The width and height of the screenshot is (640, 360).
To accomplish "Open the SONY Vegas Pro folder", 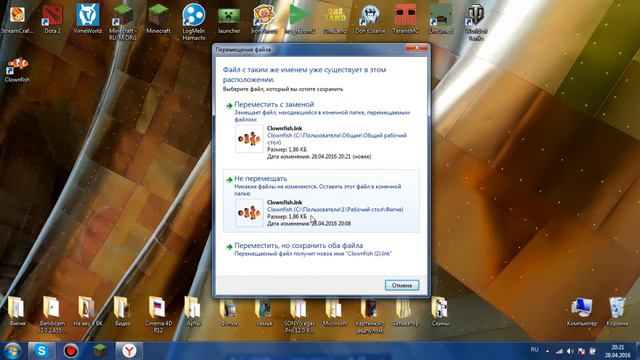I will 300,314.
